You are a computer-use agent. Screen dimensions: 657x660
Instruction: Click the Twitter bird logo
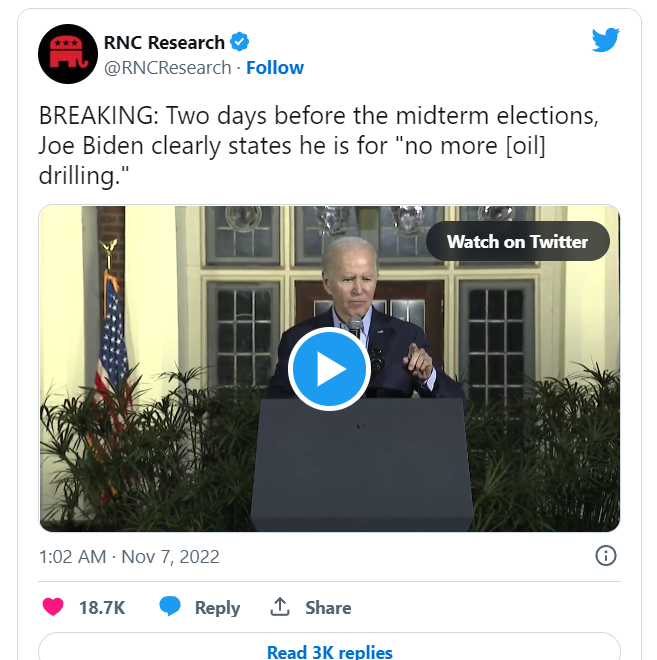click(x=605, y=40)
